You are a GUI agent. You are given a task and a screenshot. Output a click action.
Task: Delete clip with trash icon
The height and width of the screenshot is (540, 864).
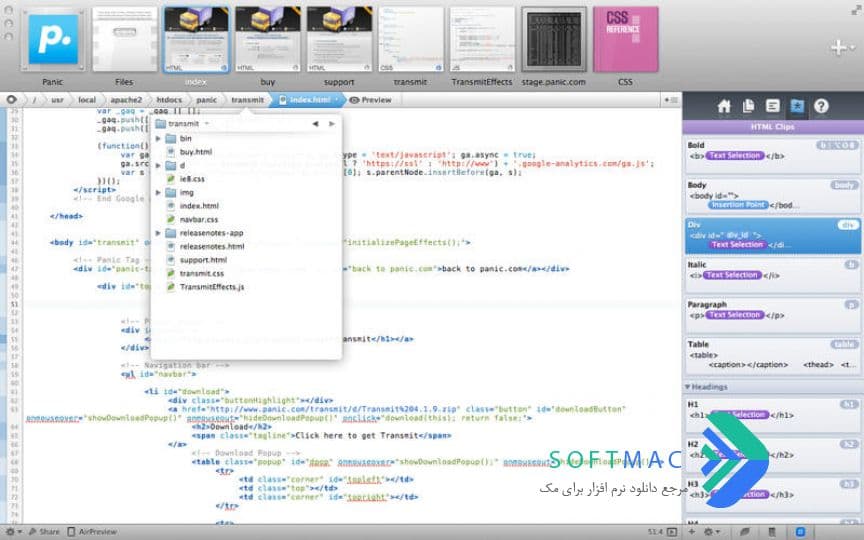pos(772,532)
